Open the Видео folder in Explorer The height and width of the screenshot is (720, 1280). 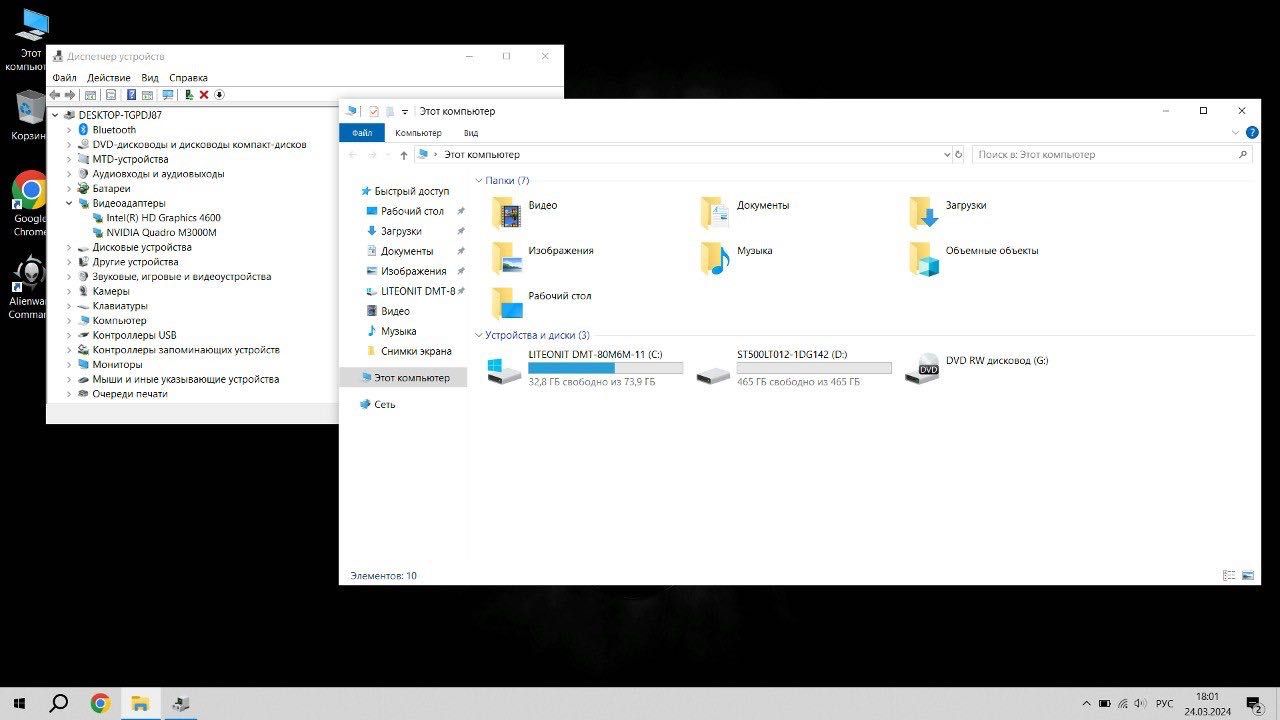tap(525, 212)
